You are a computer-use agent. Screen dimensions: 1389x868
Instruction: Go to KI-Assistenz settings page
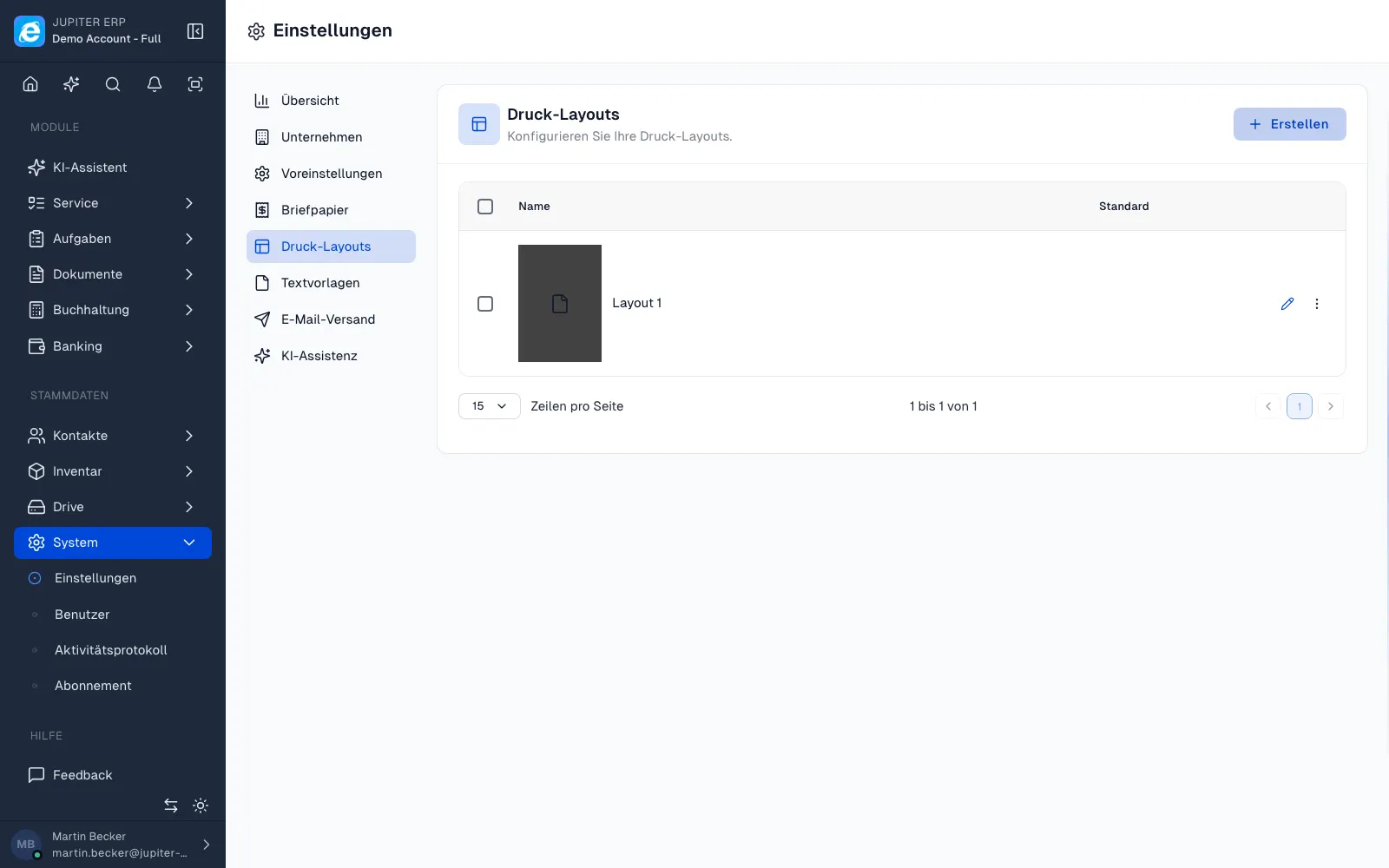click(331, 356)
